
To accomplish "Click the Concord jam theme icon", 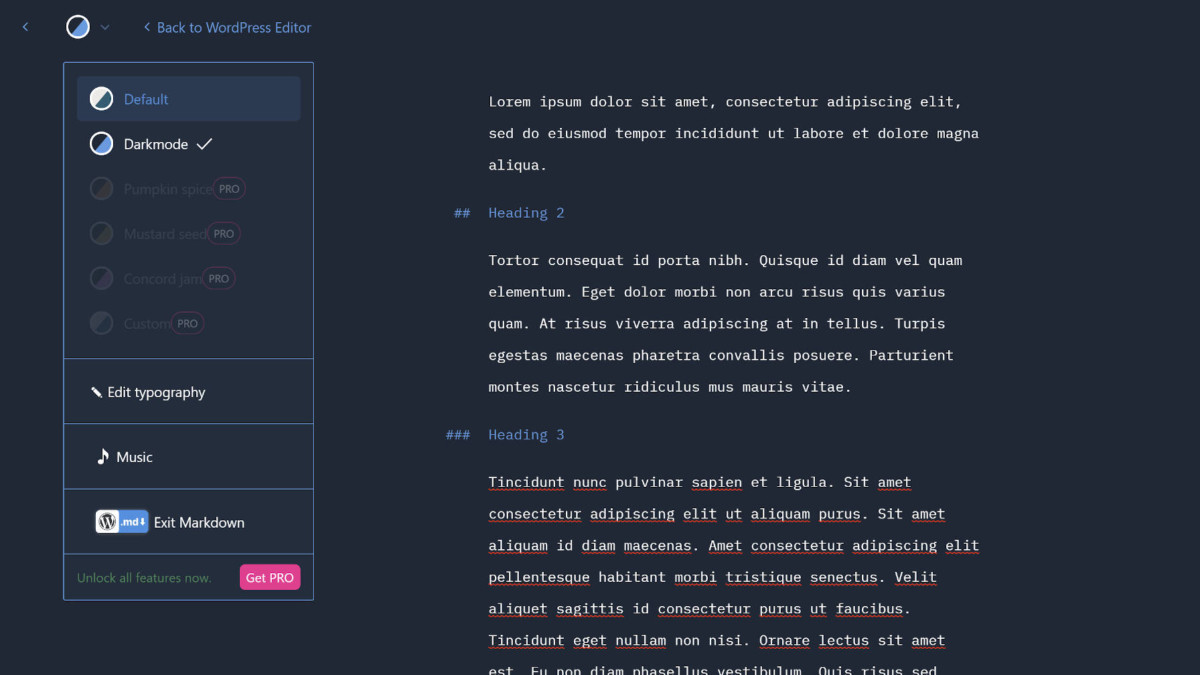I will 101,279.
